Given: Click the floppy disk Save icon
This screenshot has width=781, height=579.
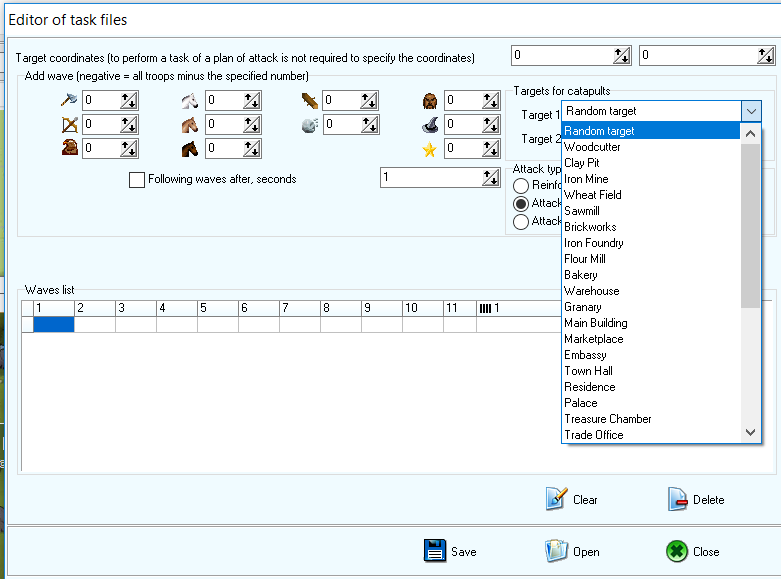Looking at the screenshot, I should click(x=434, y=551).
